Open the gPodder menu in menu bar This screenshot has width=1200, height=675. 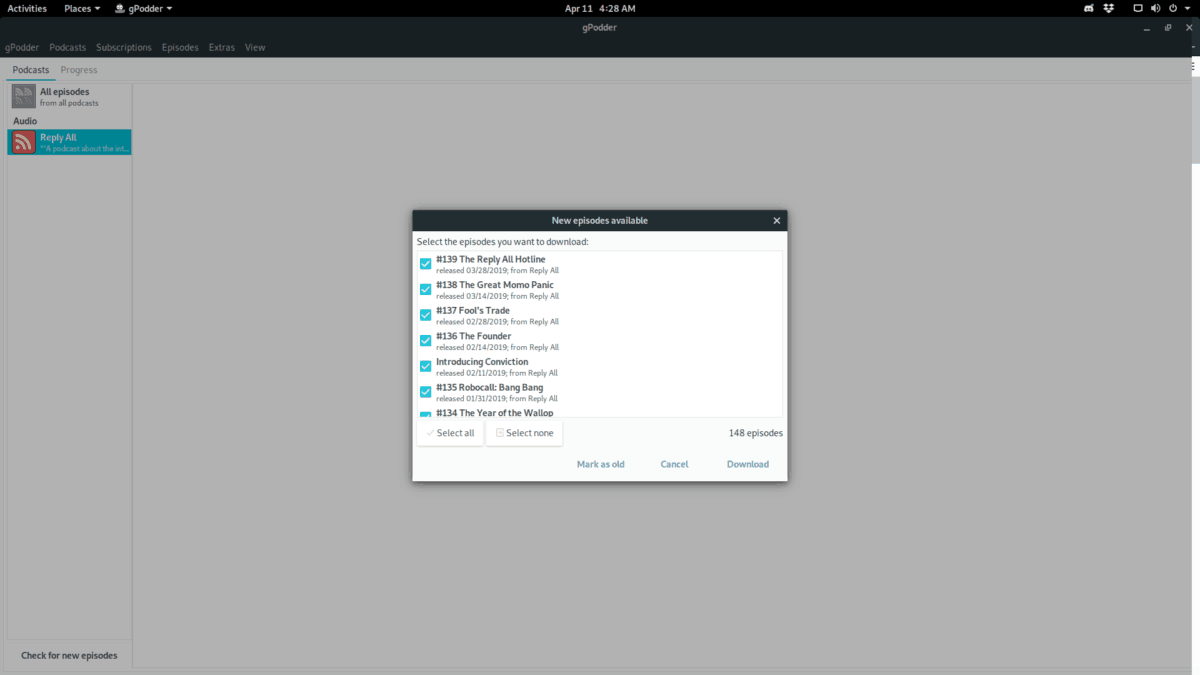point(22,47)
